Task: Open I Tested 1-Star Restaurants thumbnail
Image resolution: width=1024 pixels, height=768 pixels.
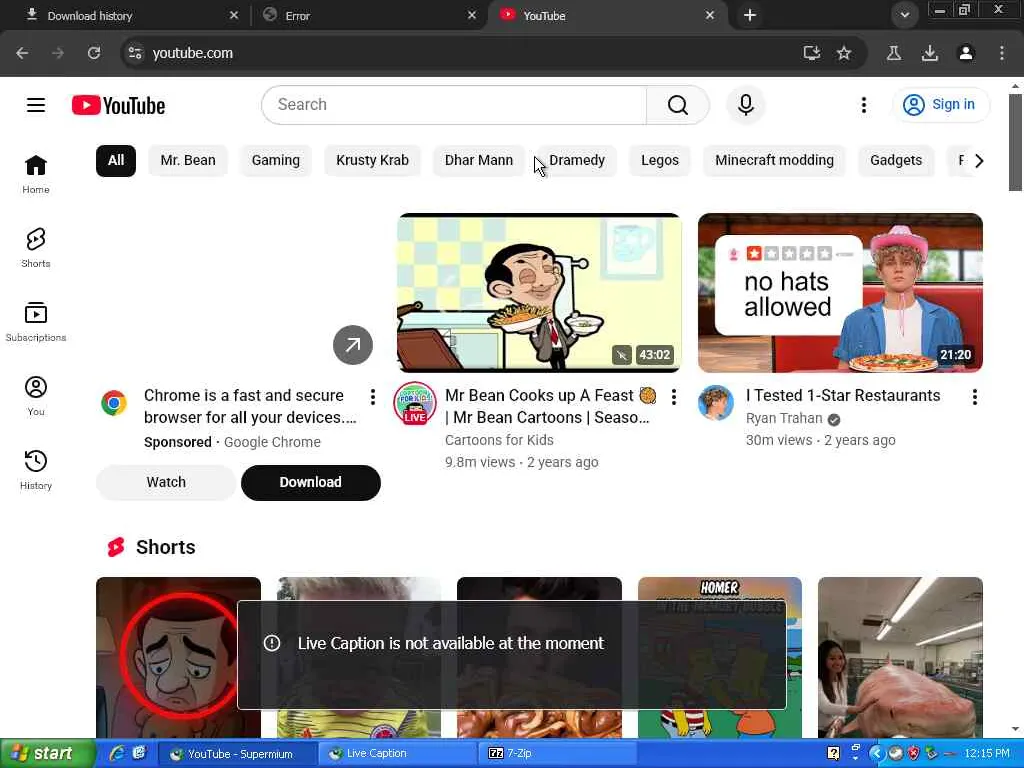Action: point(840,293)
